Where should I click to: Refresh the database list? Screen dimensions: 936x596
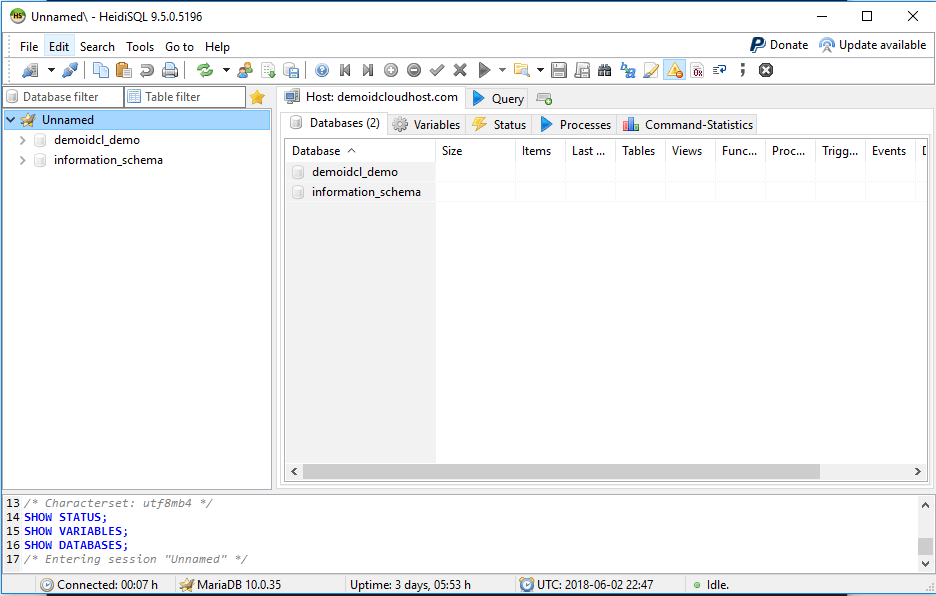(207, 70)
